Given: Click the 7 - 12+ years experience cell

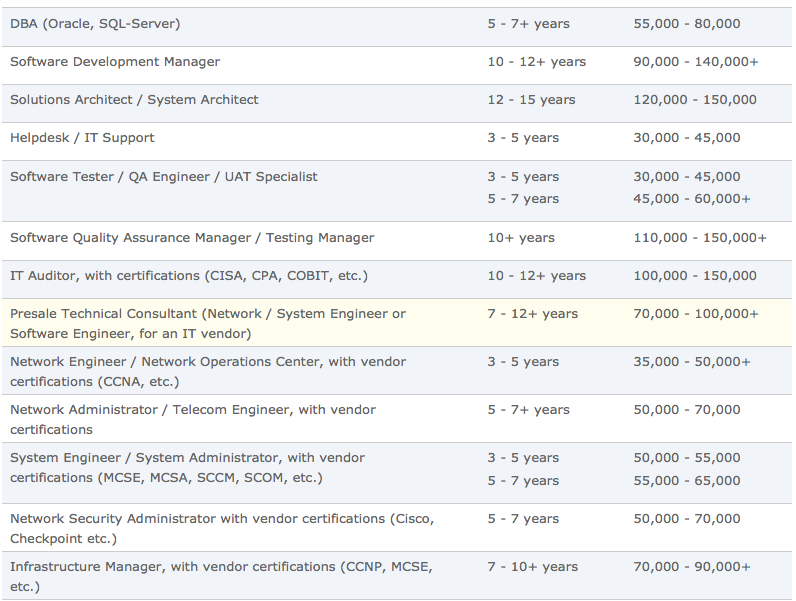Looking at the screenshot, I should [532, 314].
